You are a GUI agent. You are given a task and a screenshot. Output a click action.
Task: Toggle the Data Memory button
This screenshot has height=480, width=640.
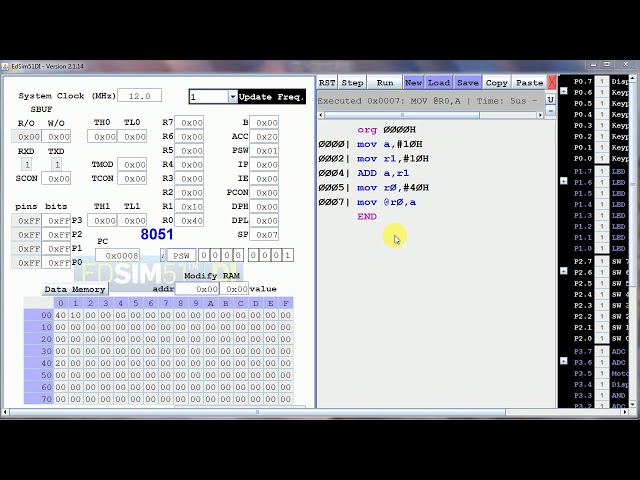75,289
